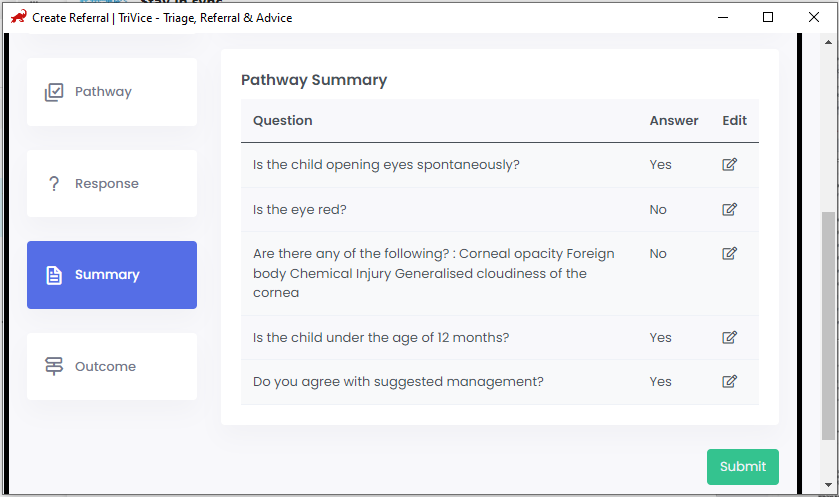839x497 pixels.
Task: Edit the 'under the age of 12 months' answer
Action: click(730, 338)
